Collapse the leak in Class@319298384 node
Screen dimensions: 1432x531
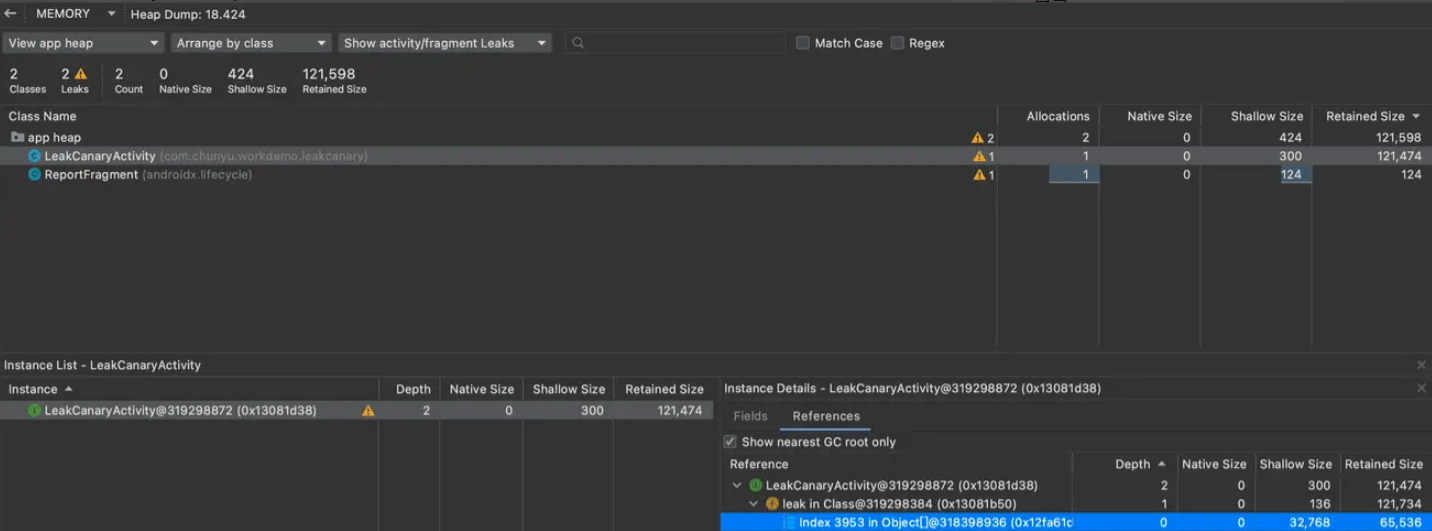755,504
